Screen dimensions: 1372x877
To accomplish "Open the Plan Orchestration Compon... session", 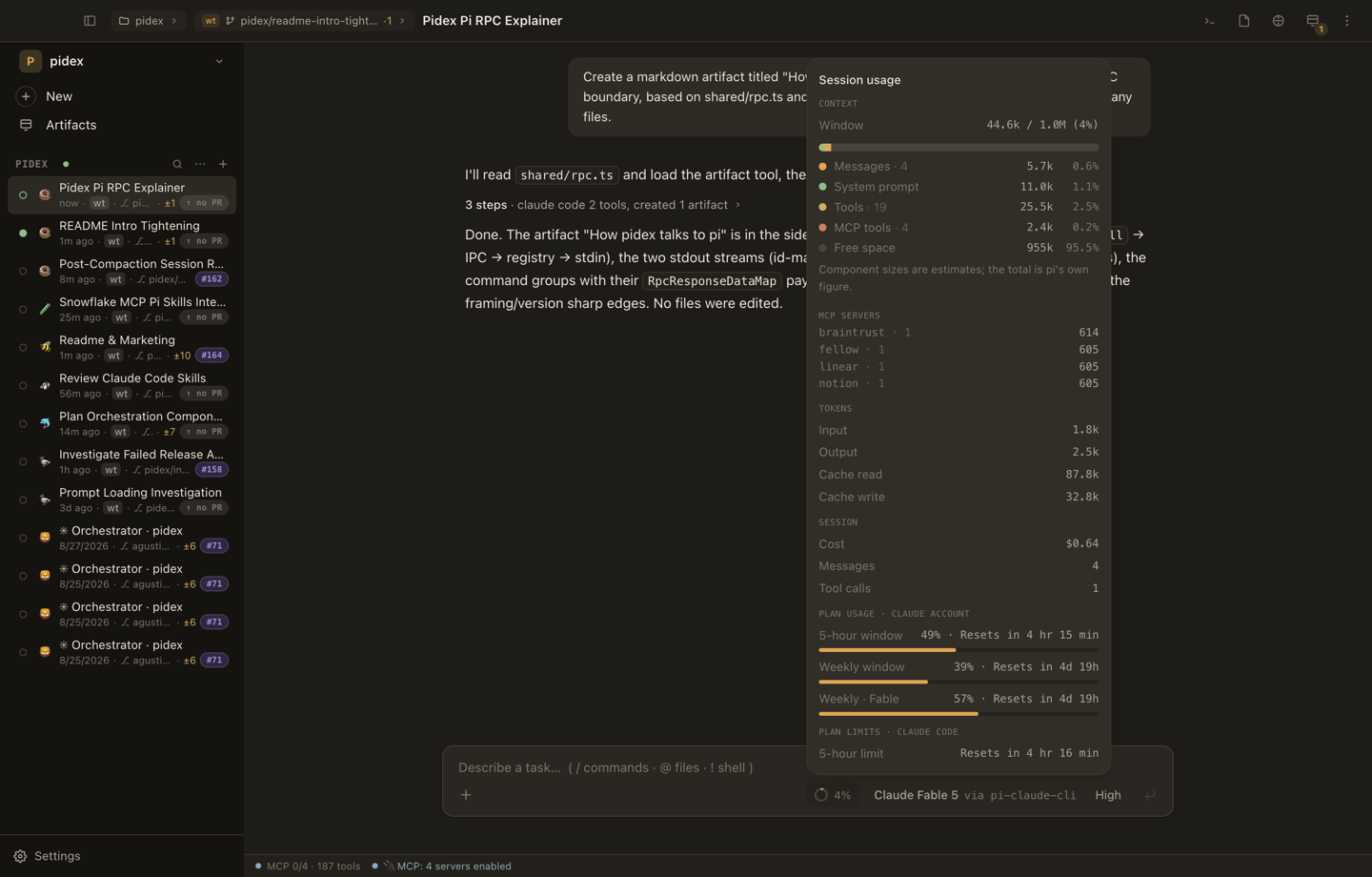I will click(122, 423).
